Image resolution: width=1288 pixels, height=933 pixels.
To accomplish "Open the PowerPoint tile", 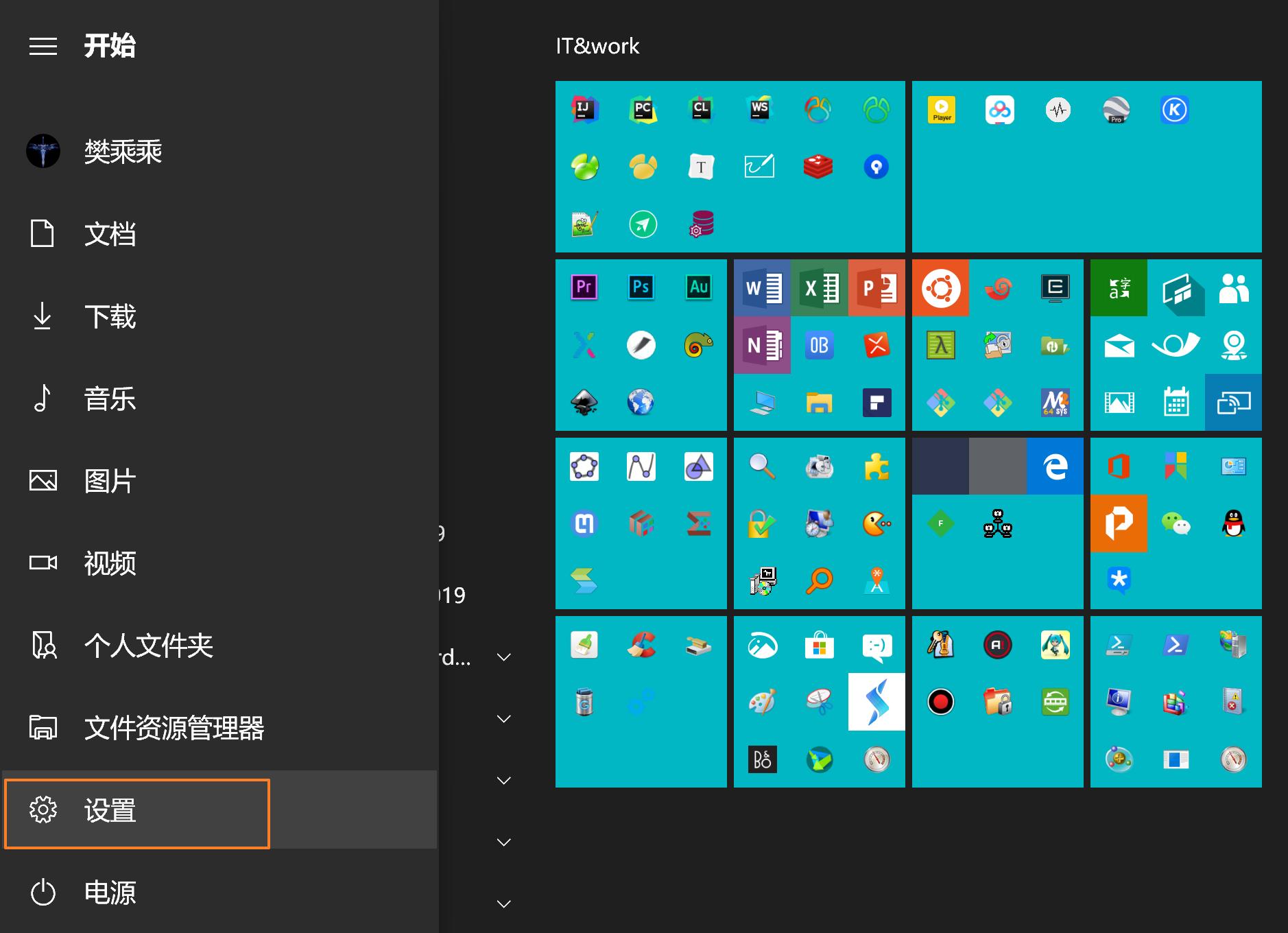I will (876, 288).
